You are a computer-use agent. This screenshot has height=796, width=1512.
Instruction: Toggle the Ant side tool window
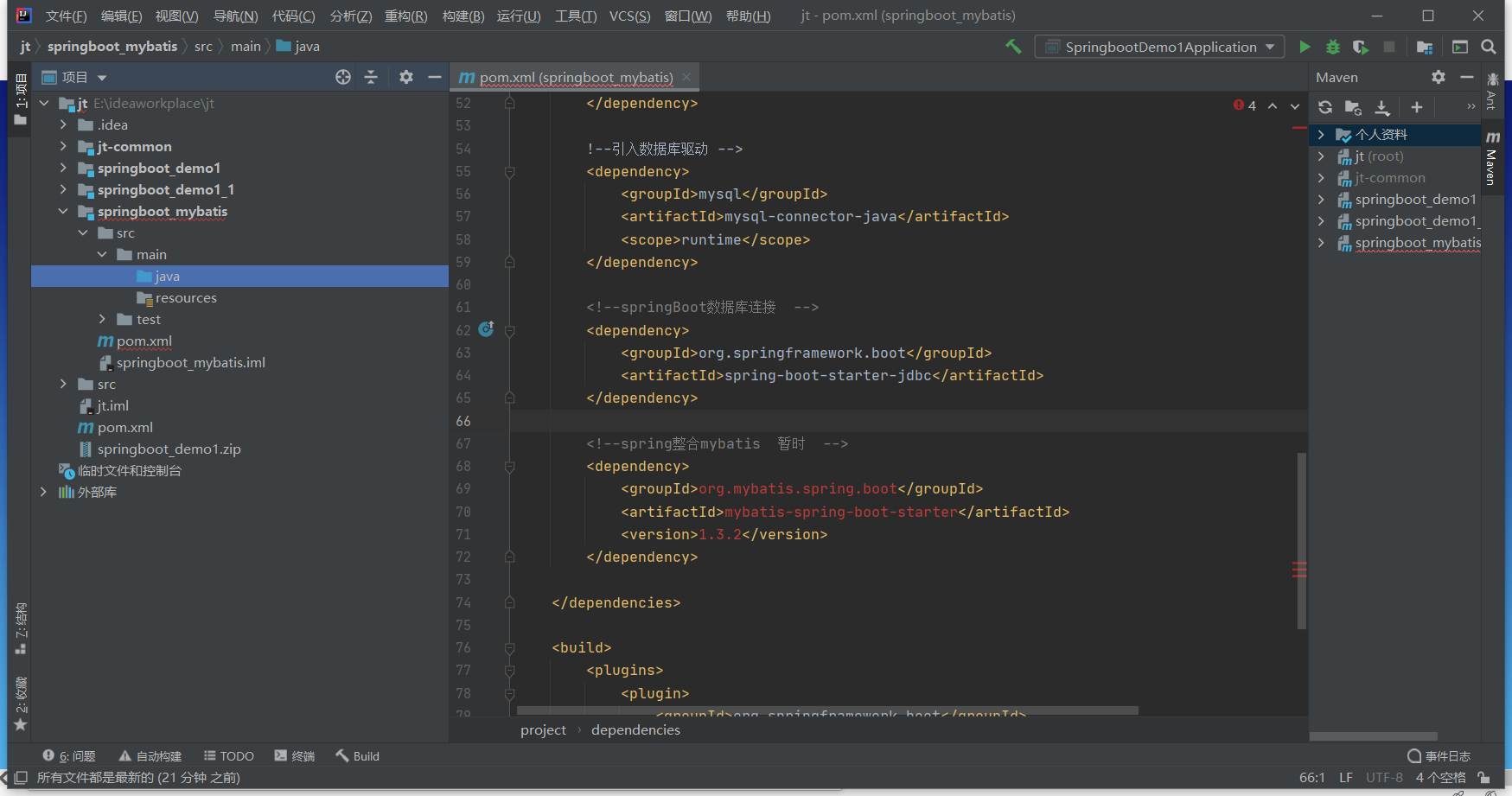click(1493, 90)
